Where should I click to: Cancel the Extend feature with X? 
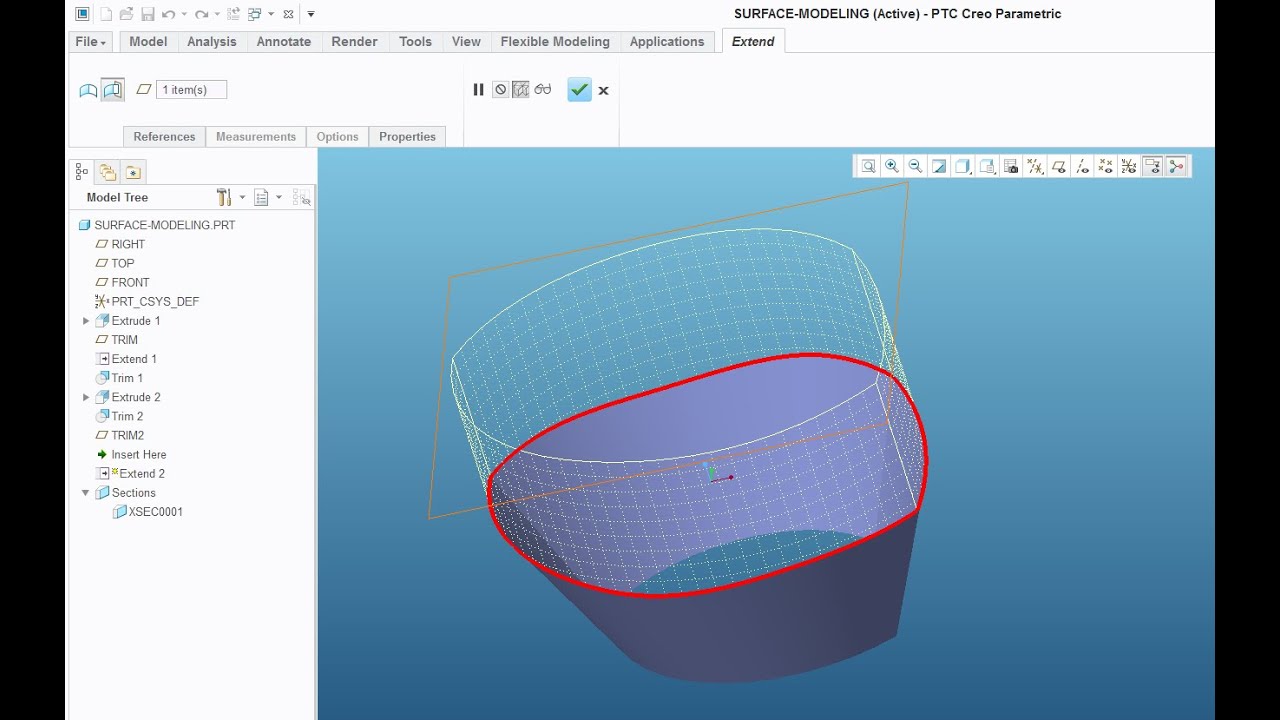click(x=603, y=90)
